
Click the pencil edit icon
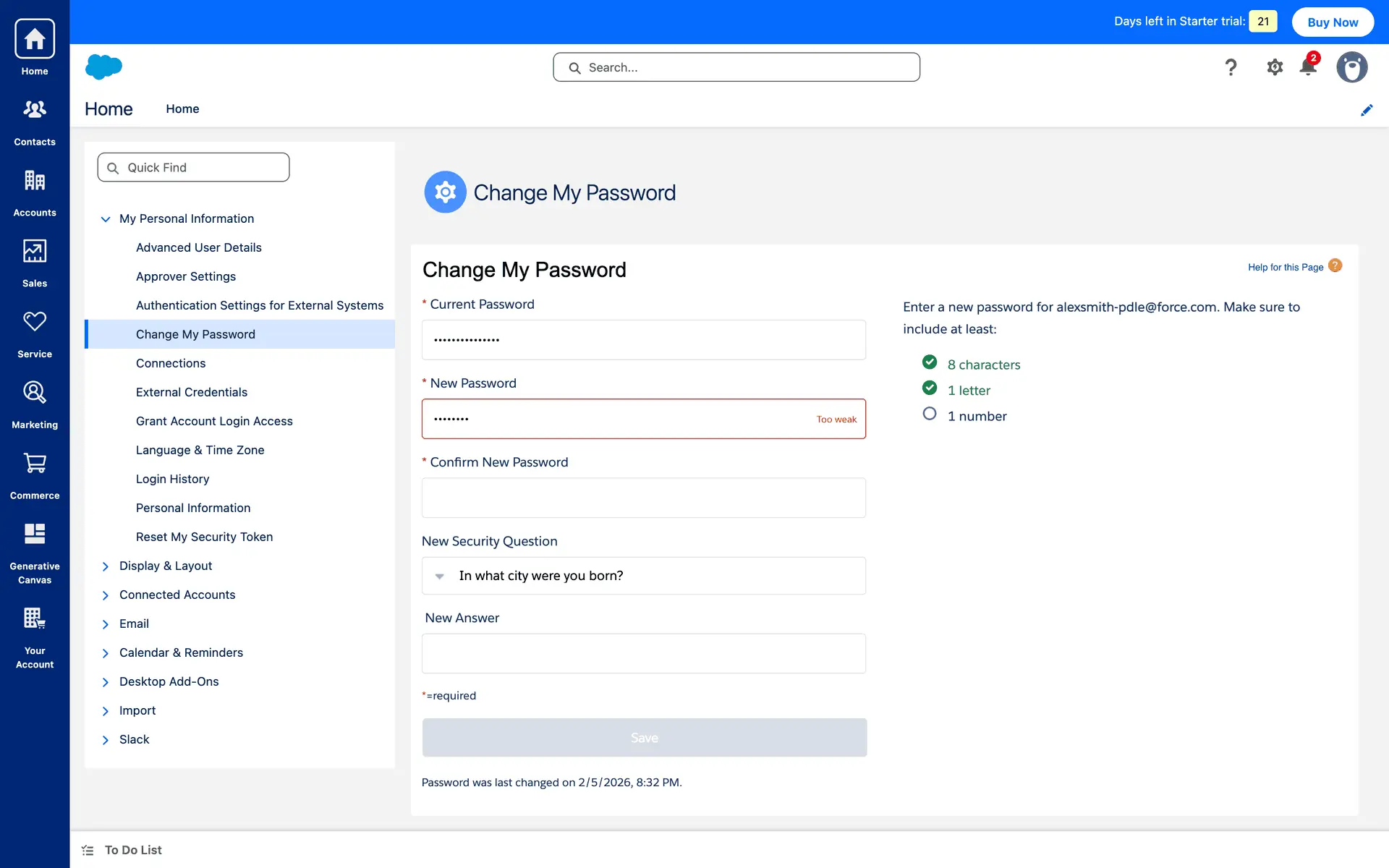point(1367,110)
